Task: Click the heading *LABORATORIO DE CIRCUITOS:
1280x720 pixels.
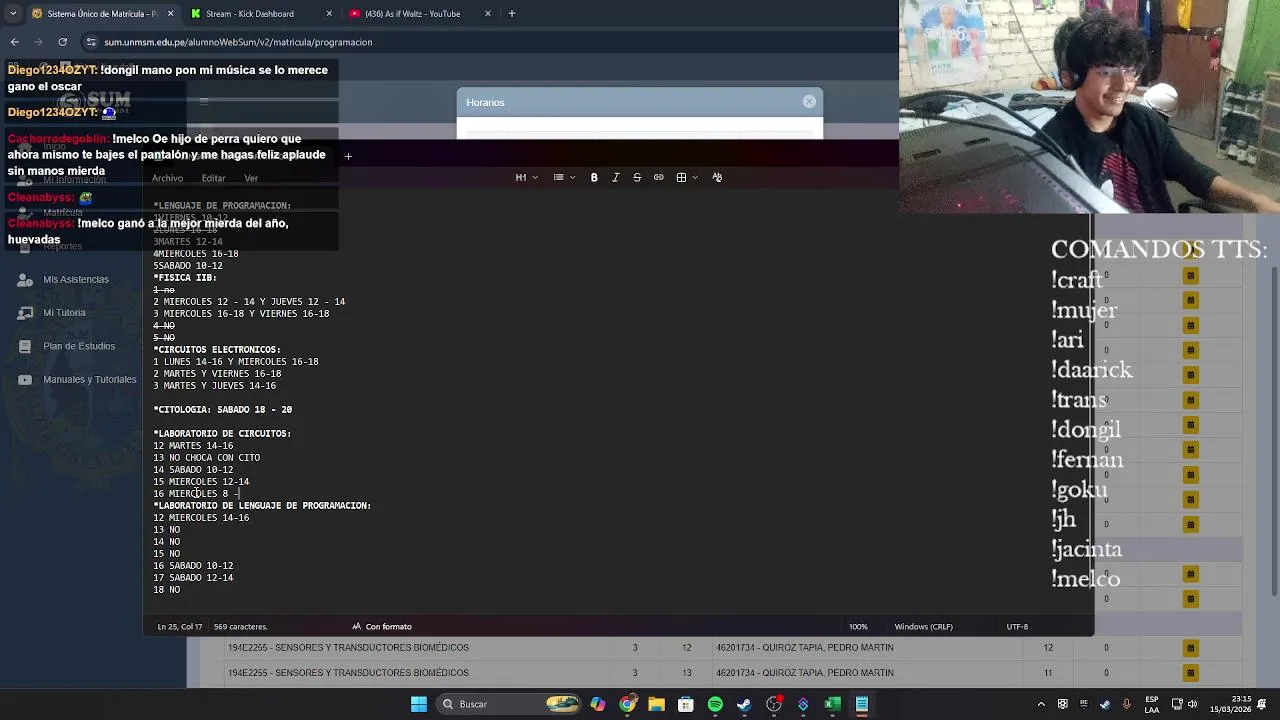Action: pyautogui.click(x=222, y=434)
